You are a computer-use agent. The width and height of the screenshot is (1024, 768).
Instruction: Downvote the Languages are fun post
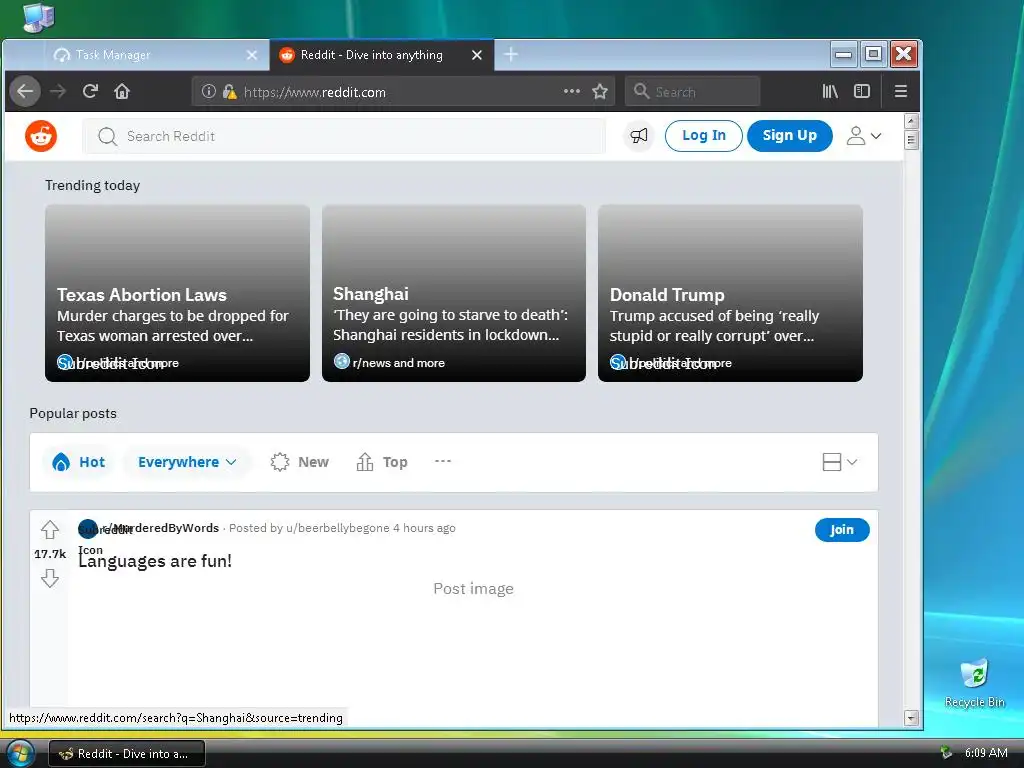point(50,578)
